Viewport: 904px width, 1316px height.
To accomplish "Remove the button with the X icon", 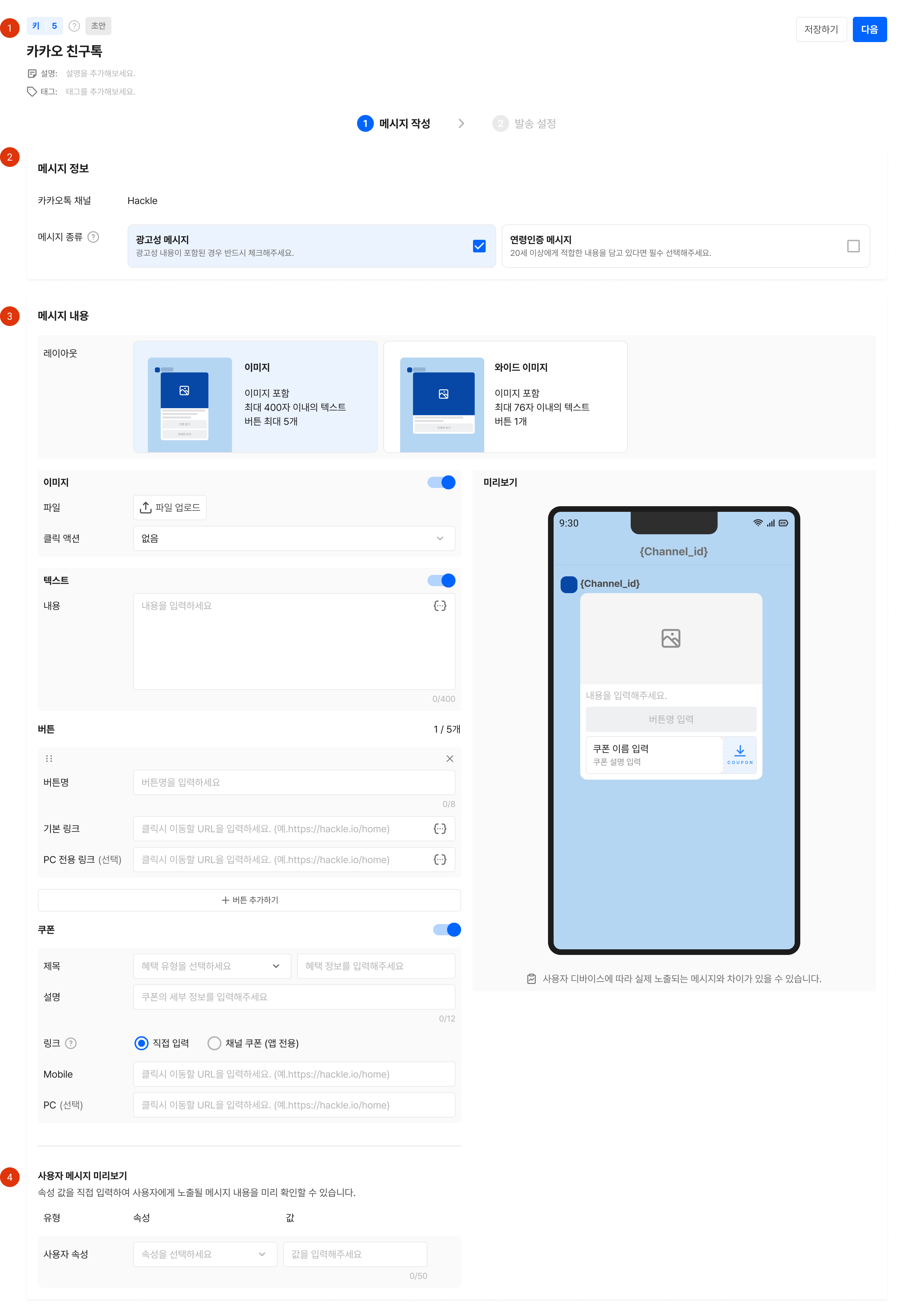I will click(449, 759).
